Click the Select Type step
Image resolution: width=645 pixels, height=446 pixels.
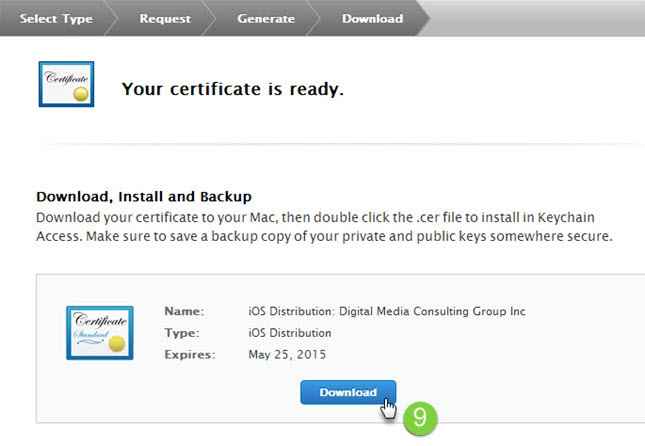(58, 18)
